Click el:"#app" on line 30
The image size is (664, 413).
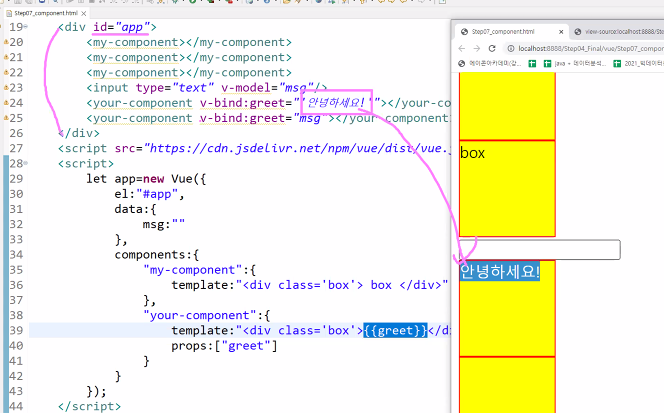coord(149,194)
